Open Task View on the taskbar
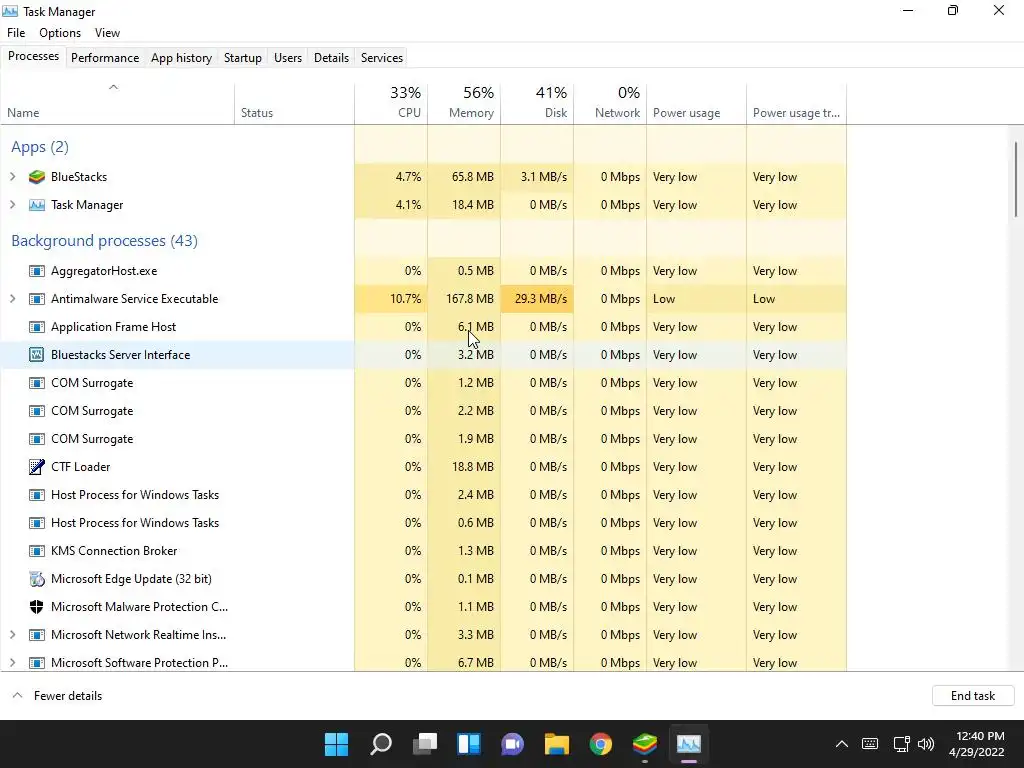 [x=425, y=744]
